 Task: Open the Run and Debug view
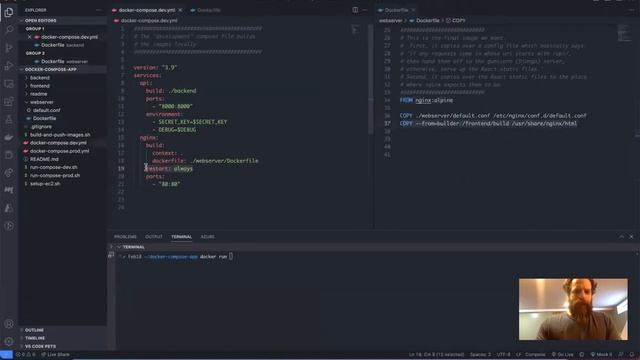pyautogui.click(x=9, y=66)
